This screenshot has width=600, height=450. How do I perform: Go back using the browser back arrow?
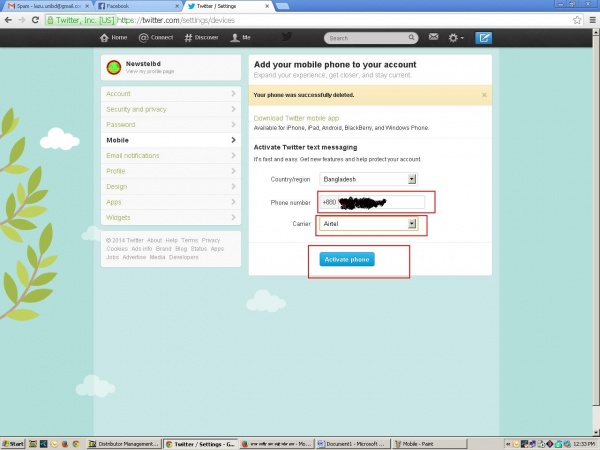tap(8, 20)
